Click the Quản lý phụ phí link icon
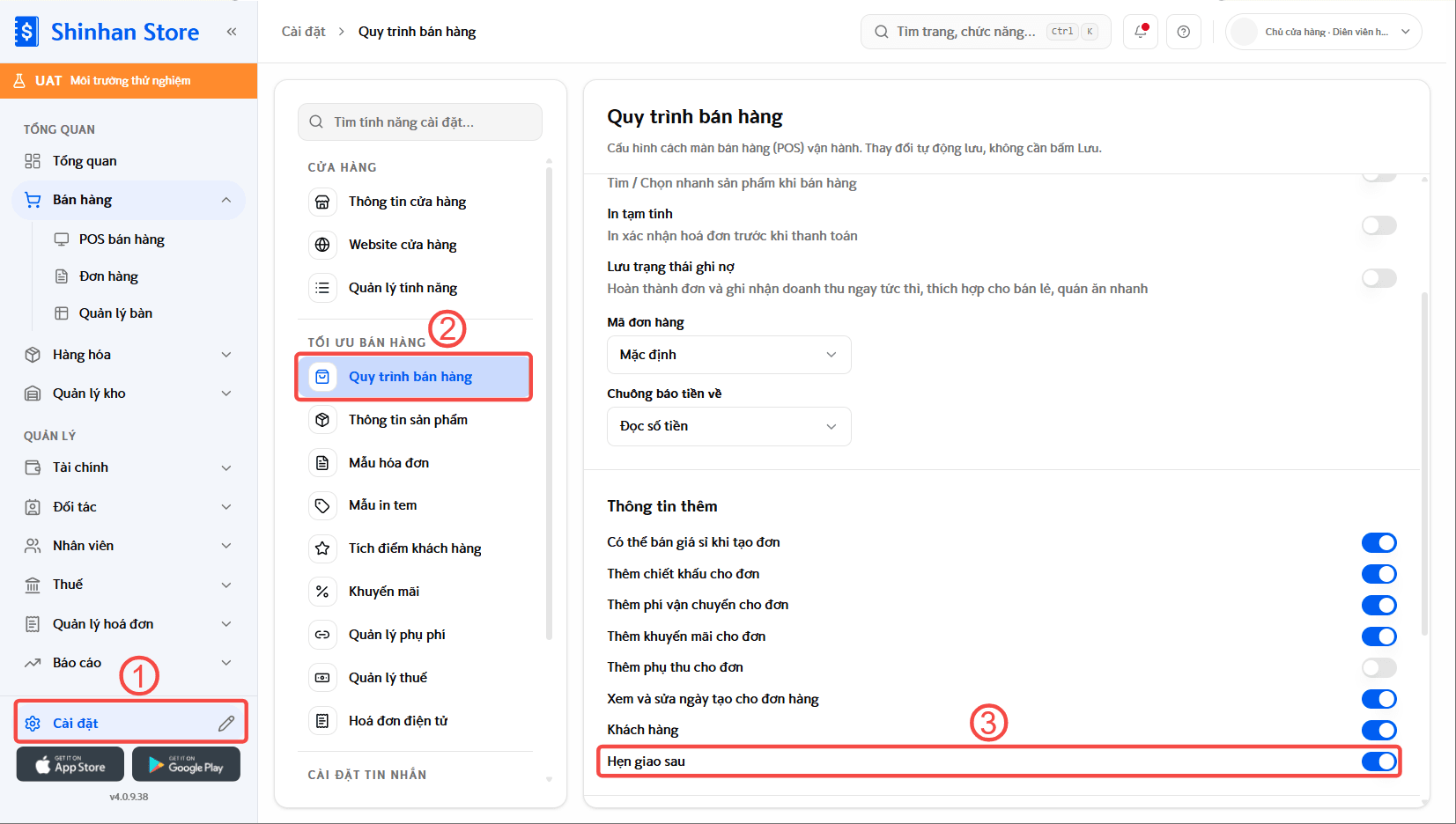 (322, 635)
